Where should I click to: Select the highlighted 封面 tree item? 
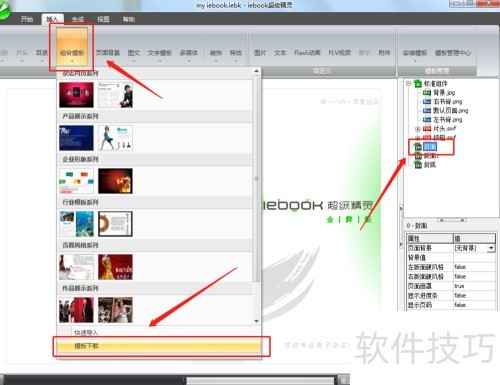(x=430, y=146)
